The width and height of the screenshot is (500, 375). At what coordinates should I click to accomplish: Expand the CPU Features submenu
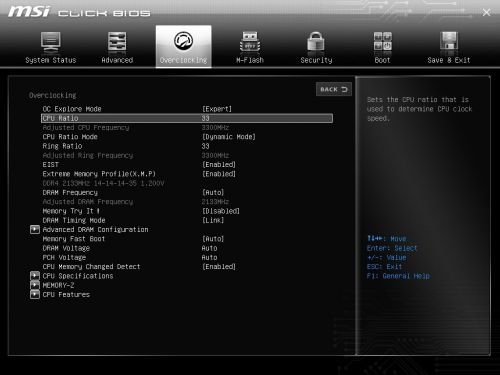[x=66, y=295]
